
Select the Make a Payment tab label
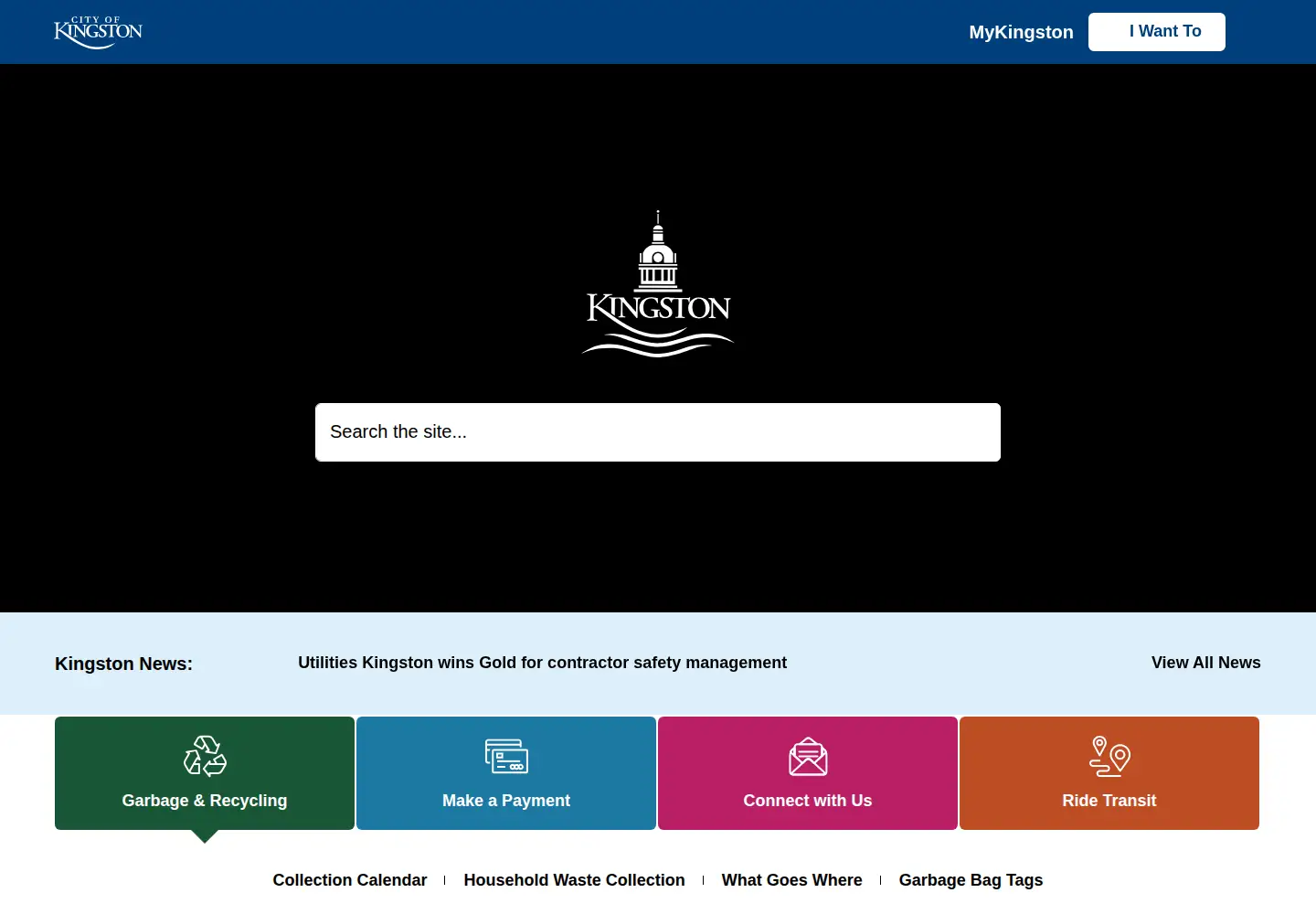click(x=506, y=801)
